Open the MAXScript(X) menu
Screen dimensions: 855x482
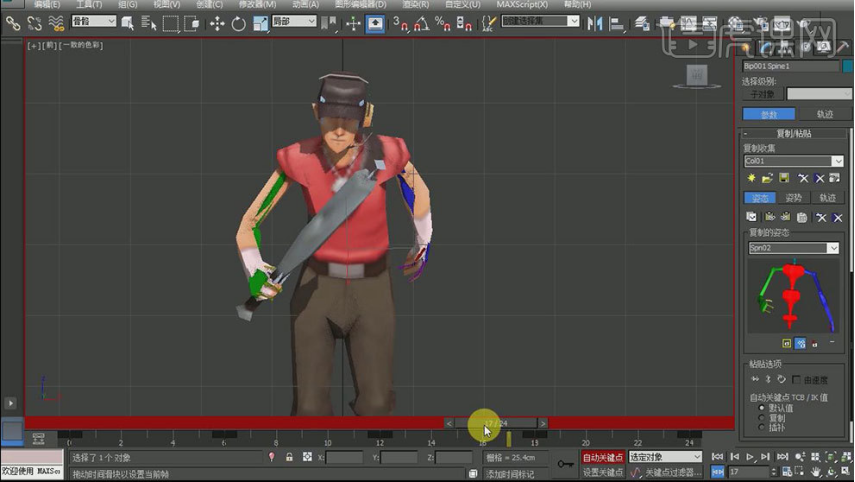pos(522,4)
